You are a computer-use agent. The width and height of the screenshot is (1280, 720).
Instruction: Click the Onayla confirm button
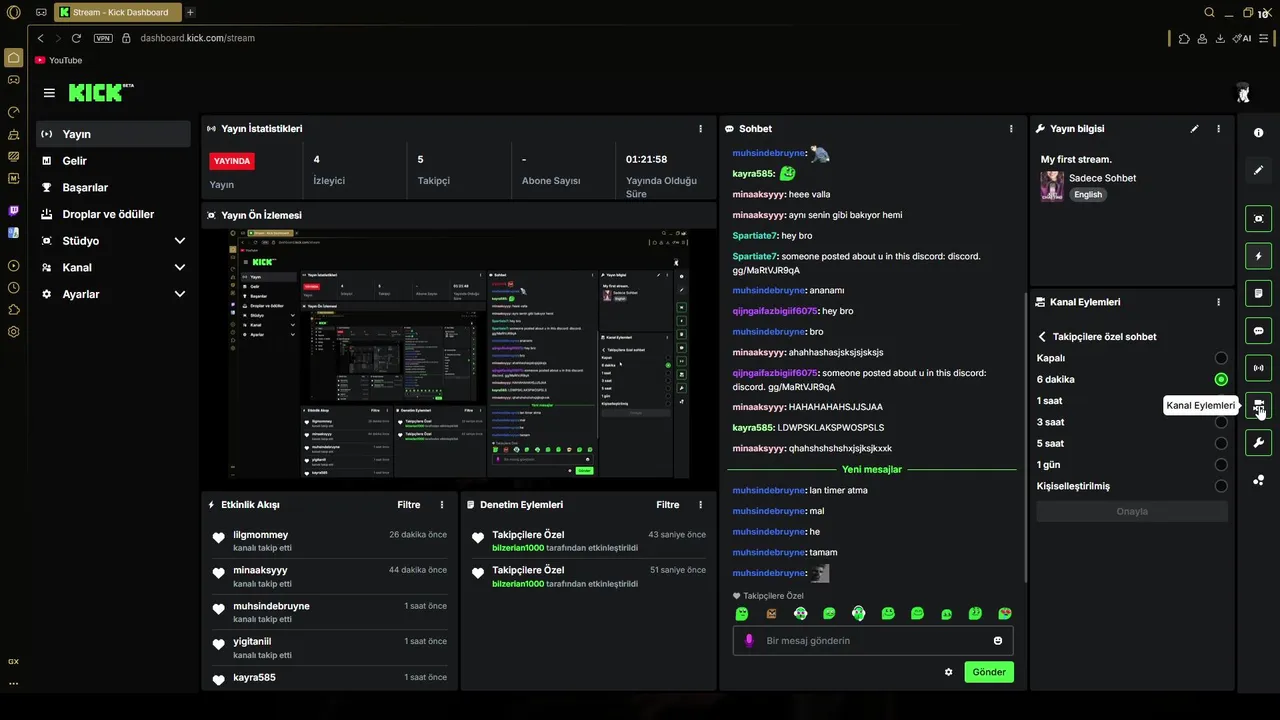(1131, 511)
